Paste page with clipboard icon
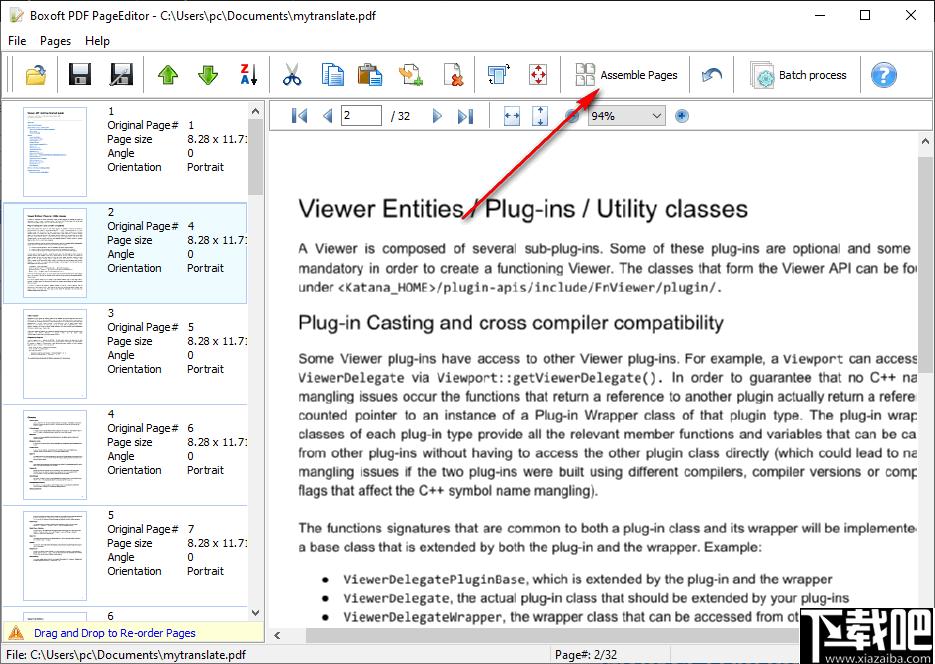 (370, 75)
